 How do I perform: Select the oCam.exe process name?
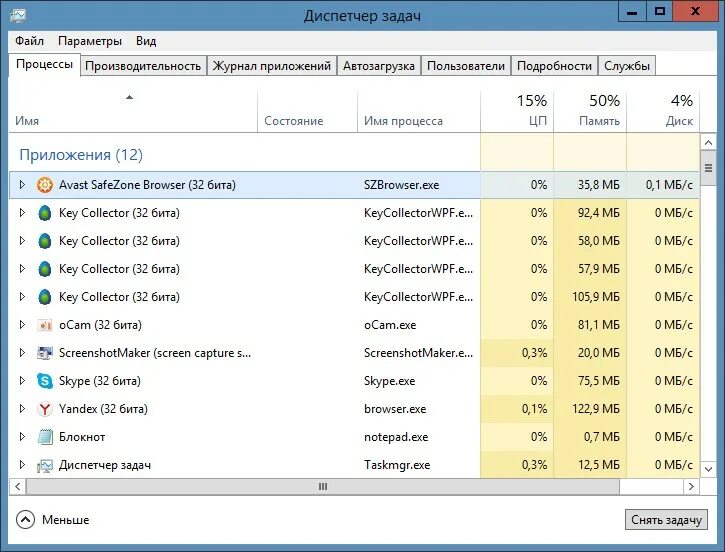pyautogui.click(x=390, y=325)
